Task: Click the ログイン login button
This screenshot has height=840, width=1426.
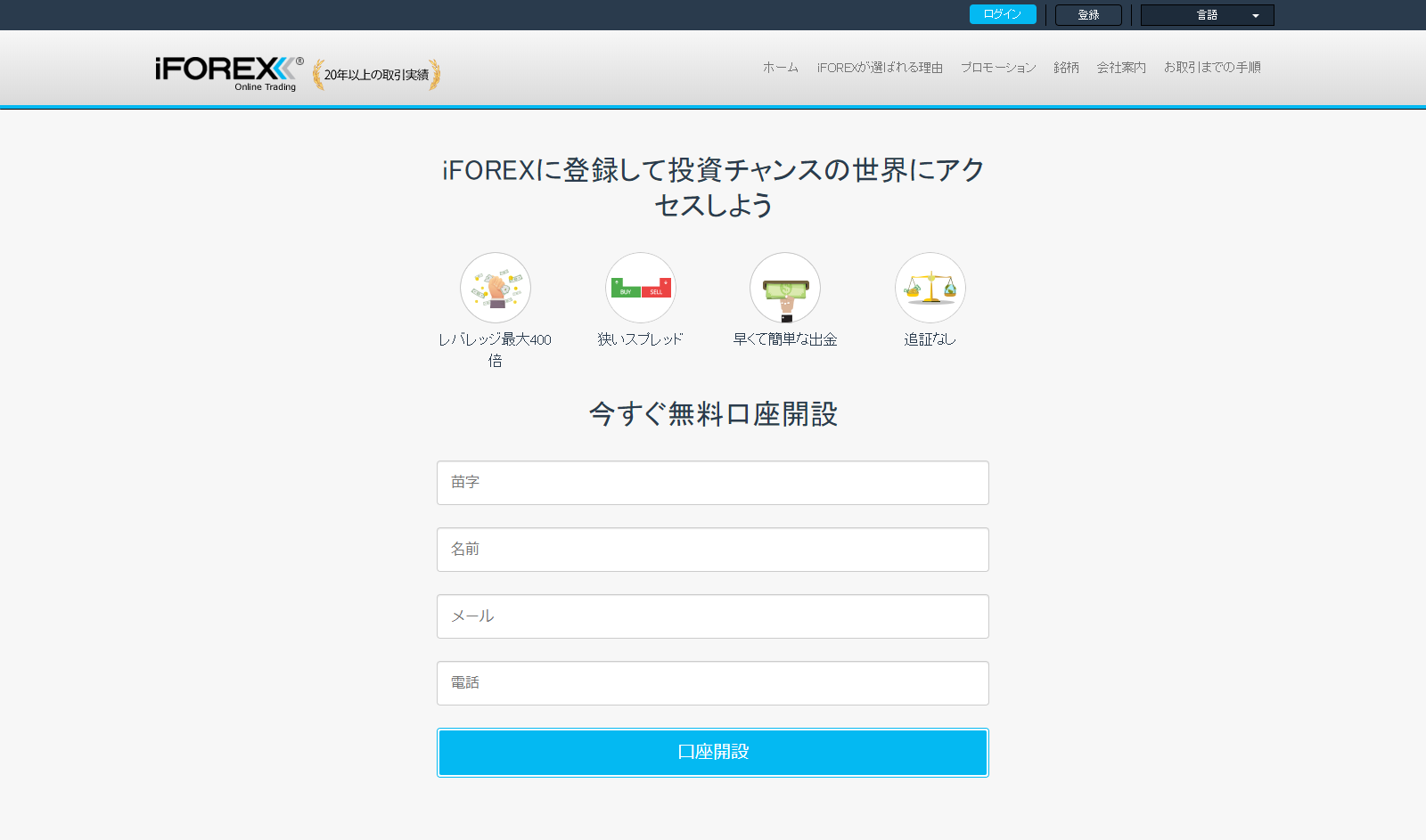Action: (1003, 14)
